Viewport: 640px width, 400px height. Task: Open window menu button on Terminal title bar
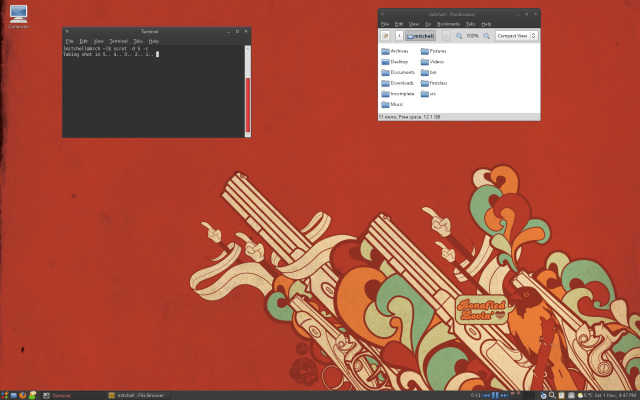67,31
